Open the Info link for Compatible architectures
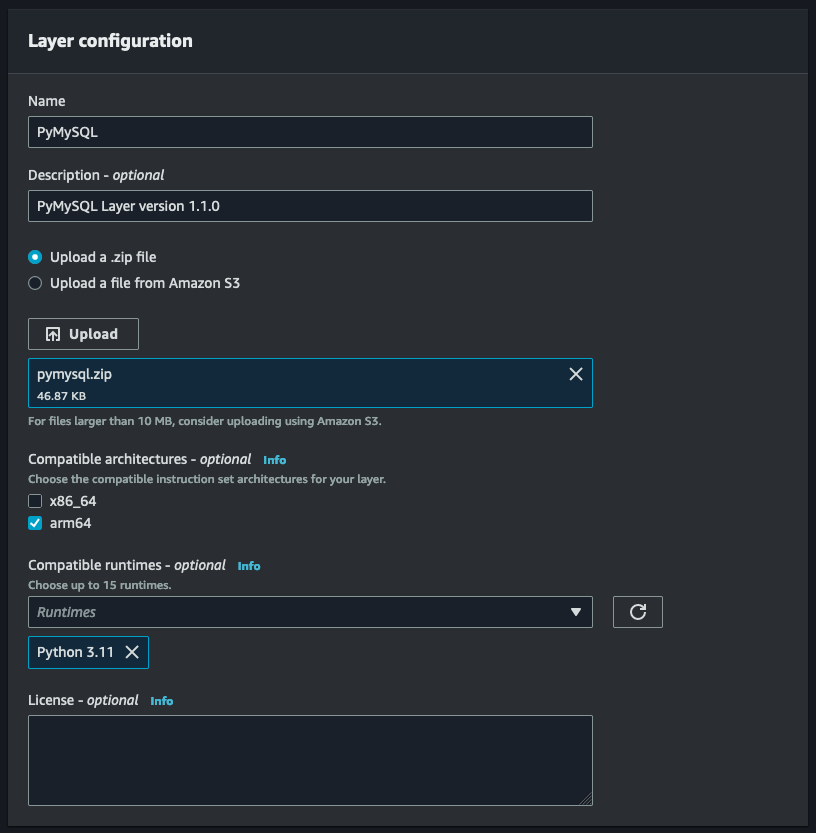 point(275,459)
